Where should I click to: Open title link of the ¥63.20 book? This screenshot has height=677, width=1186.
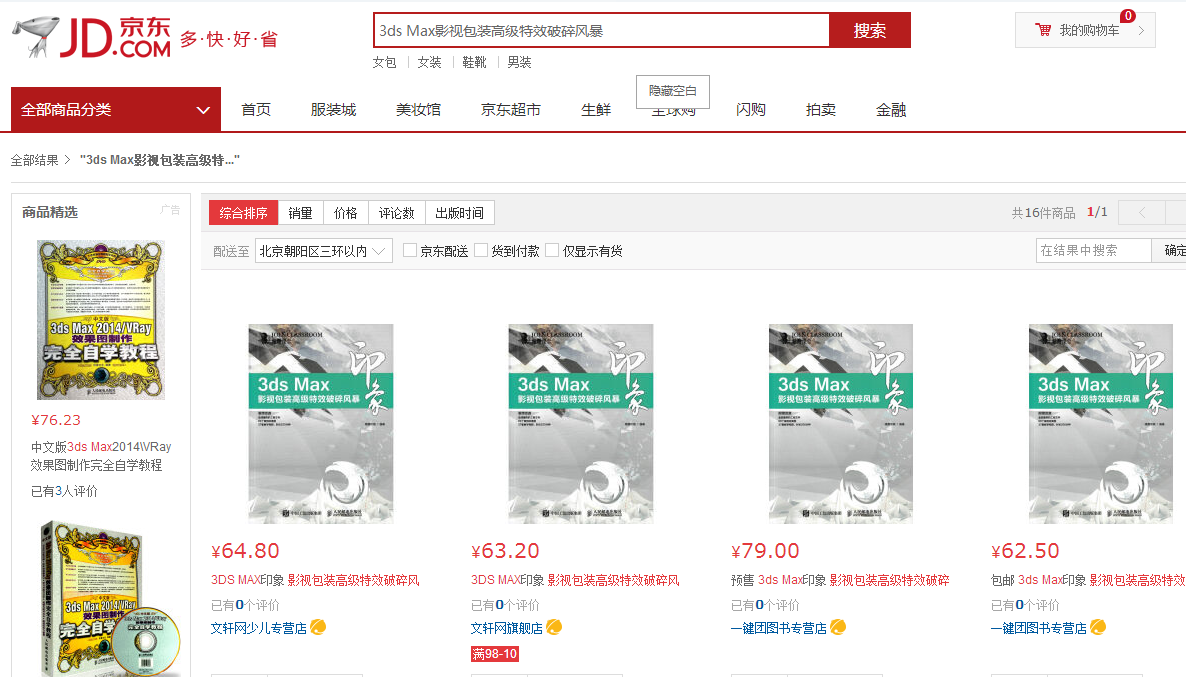[576, 580]
